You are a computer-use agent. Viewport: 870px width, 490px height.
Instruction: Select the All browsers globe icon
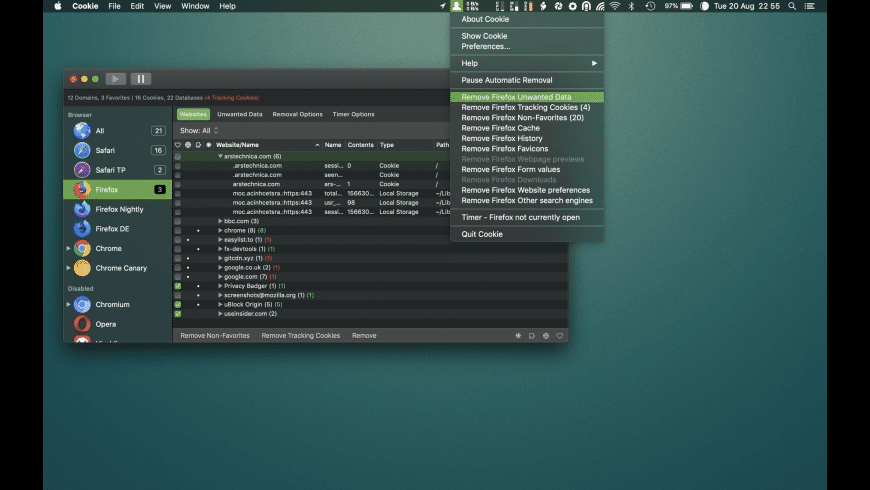coord(82,131)
